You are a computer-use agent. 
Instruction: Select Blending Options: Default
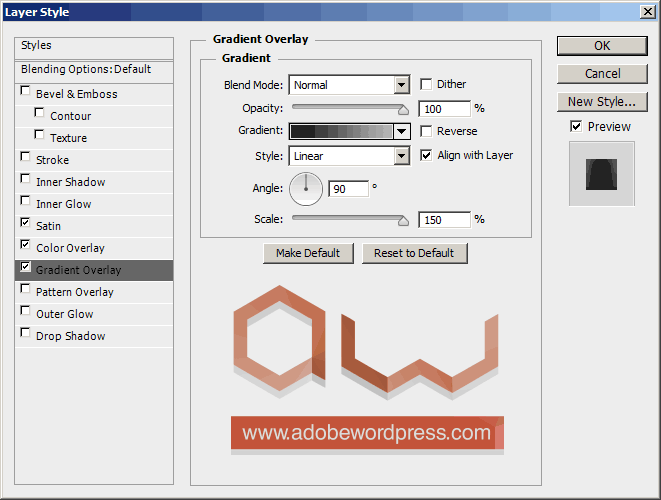[94, 71]
